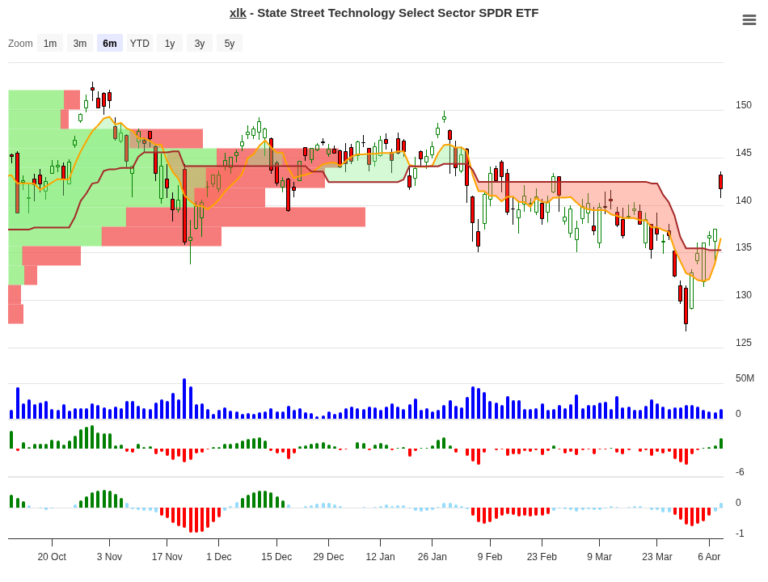The image size is (768, 582).
Task: Switch zoom to YTD
Action: tap(140, 44)
